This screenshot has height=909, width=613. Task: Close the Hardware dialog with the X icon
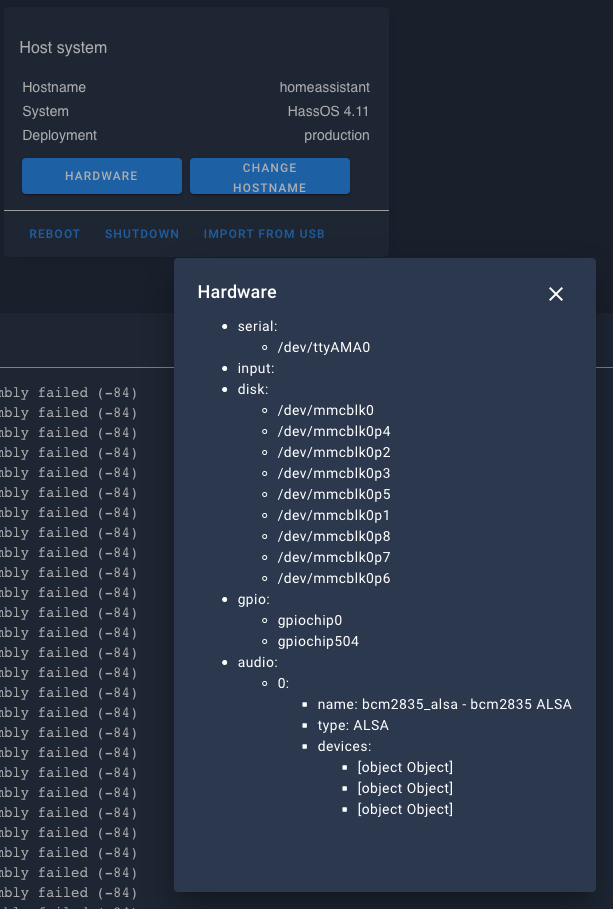[556, 294]
